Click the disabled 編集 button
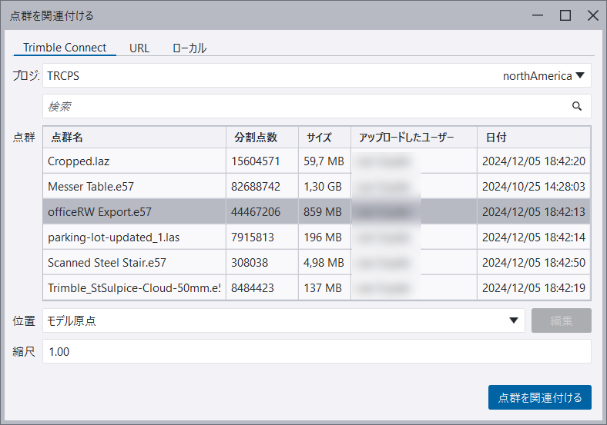Viewport: 607px width, 425px height. (561, 321)
